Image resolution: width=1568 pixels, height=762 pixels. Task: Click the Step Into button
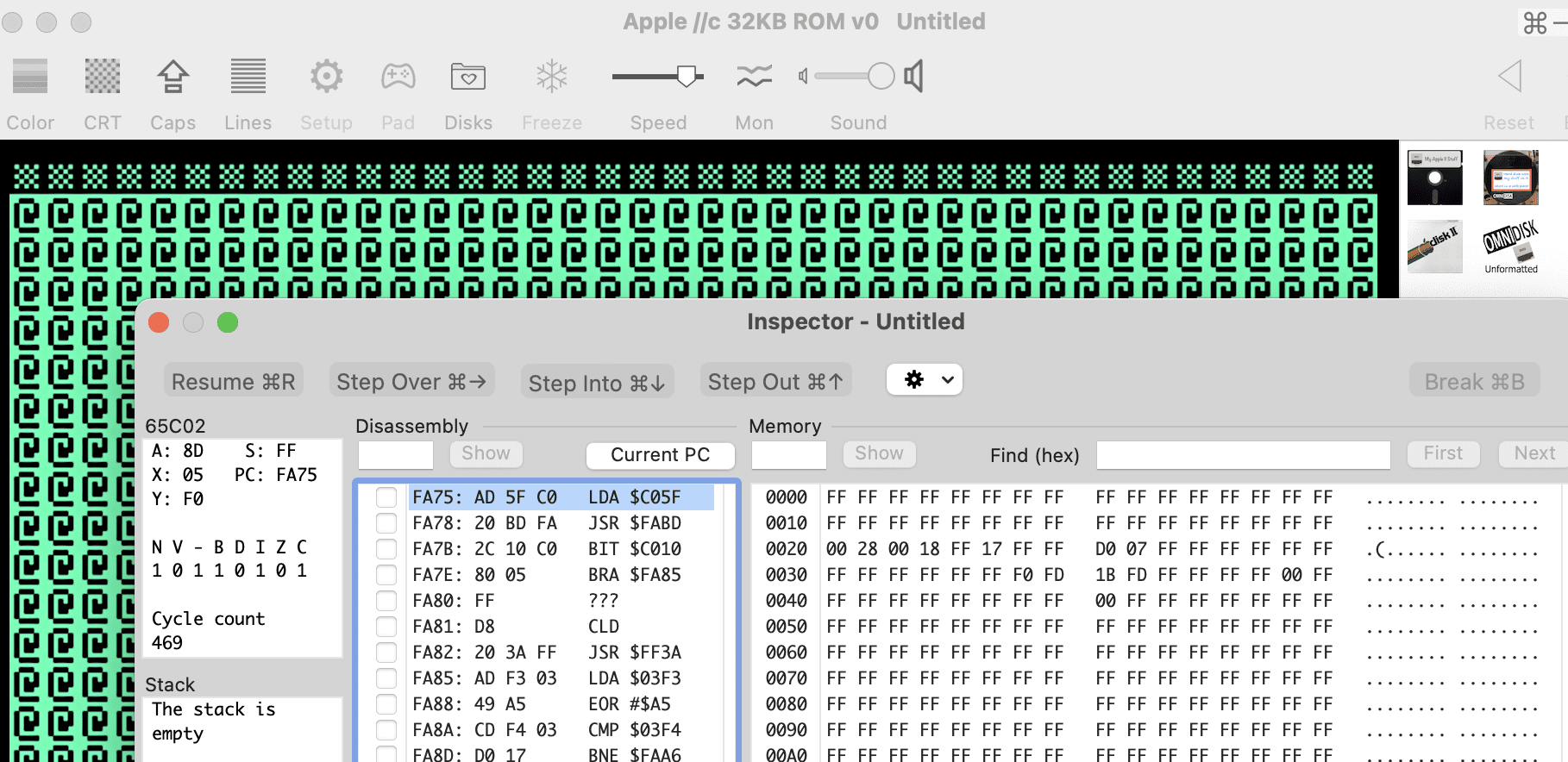pyautogui.click(x=597, y=382)
